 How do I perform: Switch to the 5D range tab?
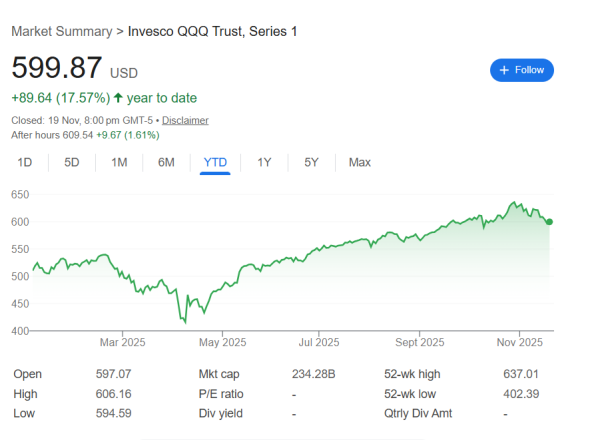click(x=72, y=162)
